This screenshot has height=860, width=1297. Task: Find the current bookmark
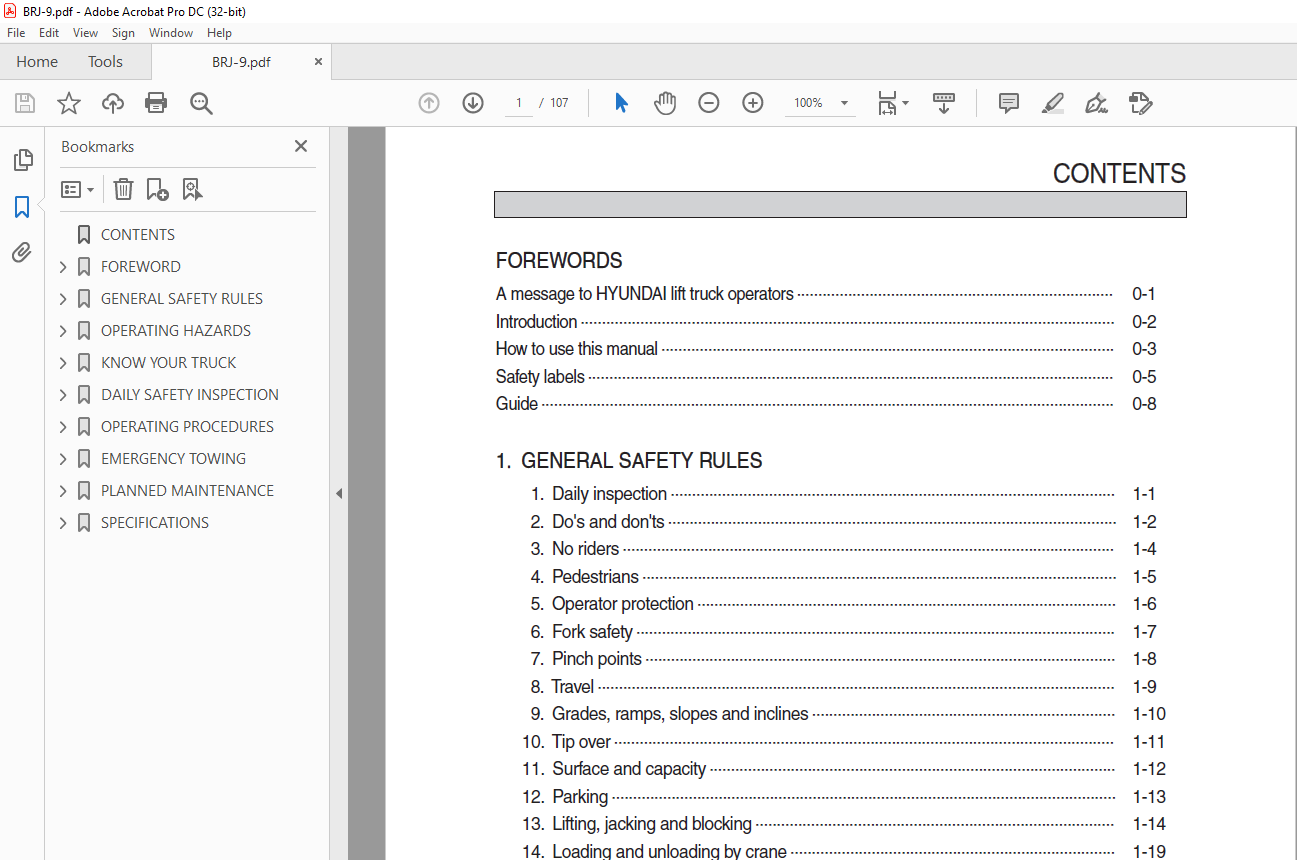[x=192, y=189]
